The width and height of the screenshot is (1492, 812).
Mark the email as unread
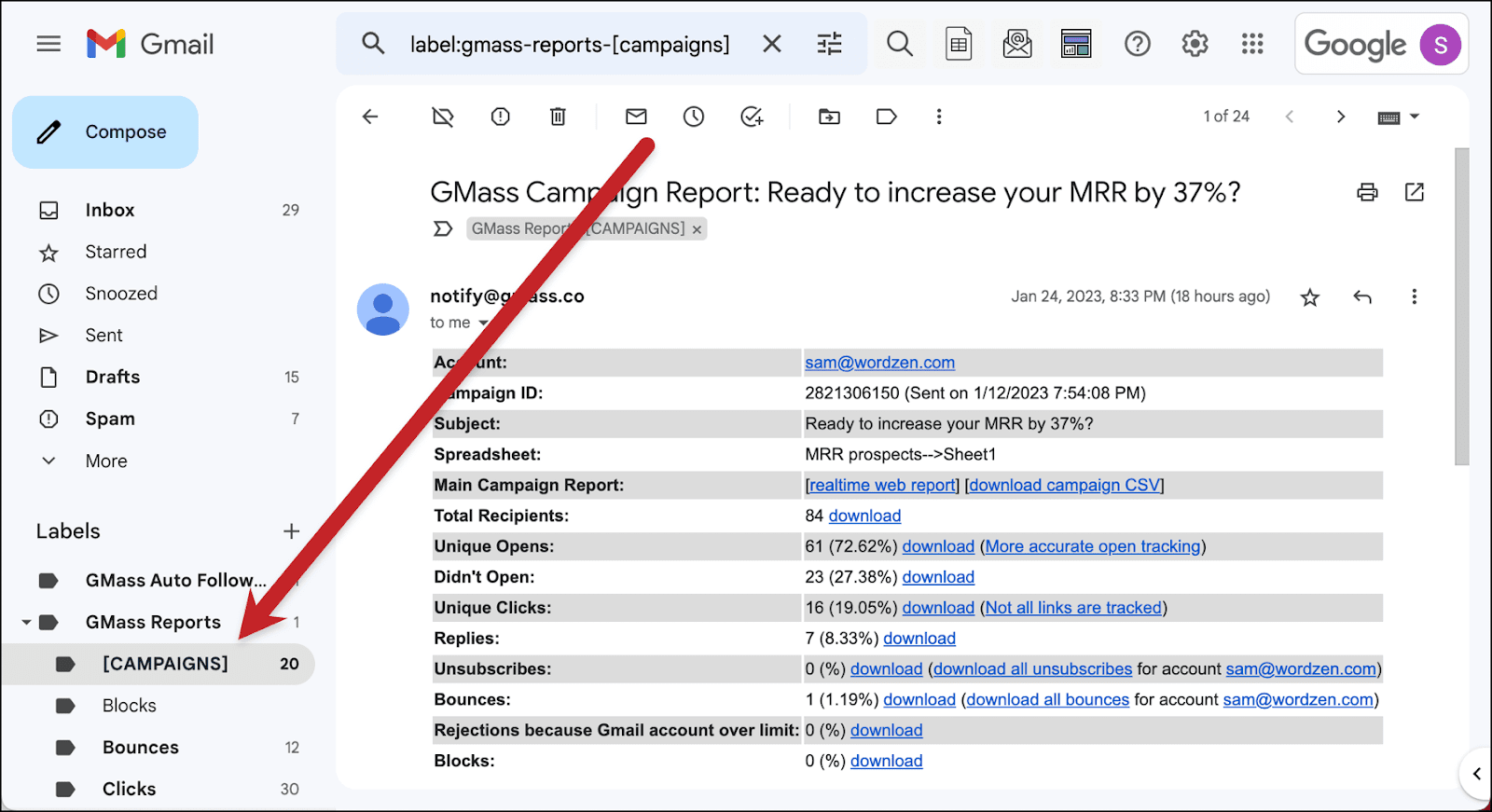pyautogui.click(x=636, y=117)
